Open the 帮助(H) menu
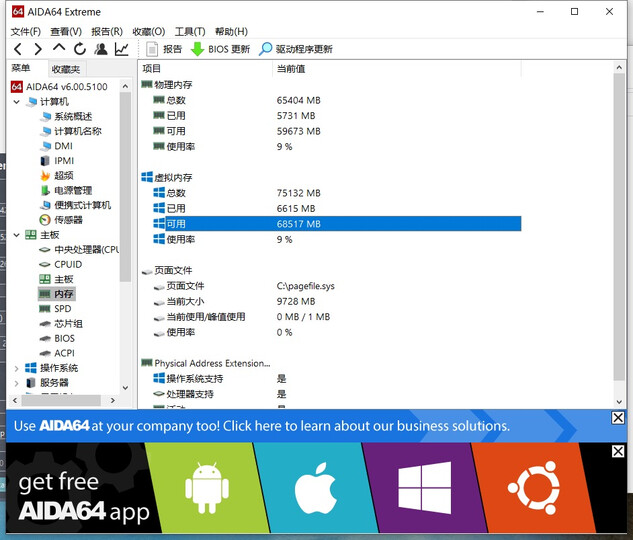 coord(231,31)
